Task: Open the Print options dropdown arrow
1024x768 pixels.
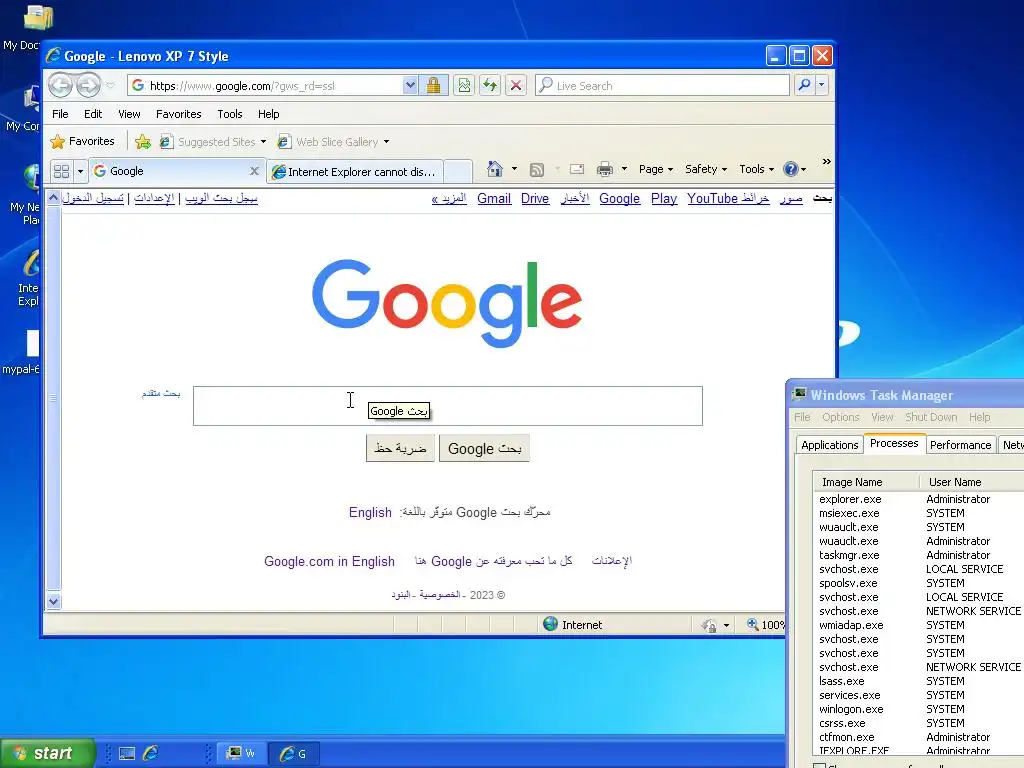Action: tap(624, 169)
